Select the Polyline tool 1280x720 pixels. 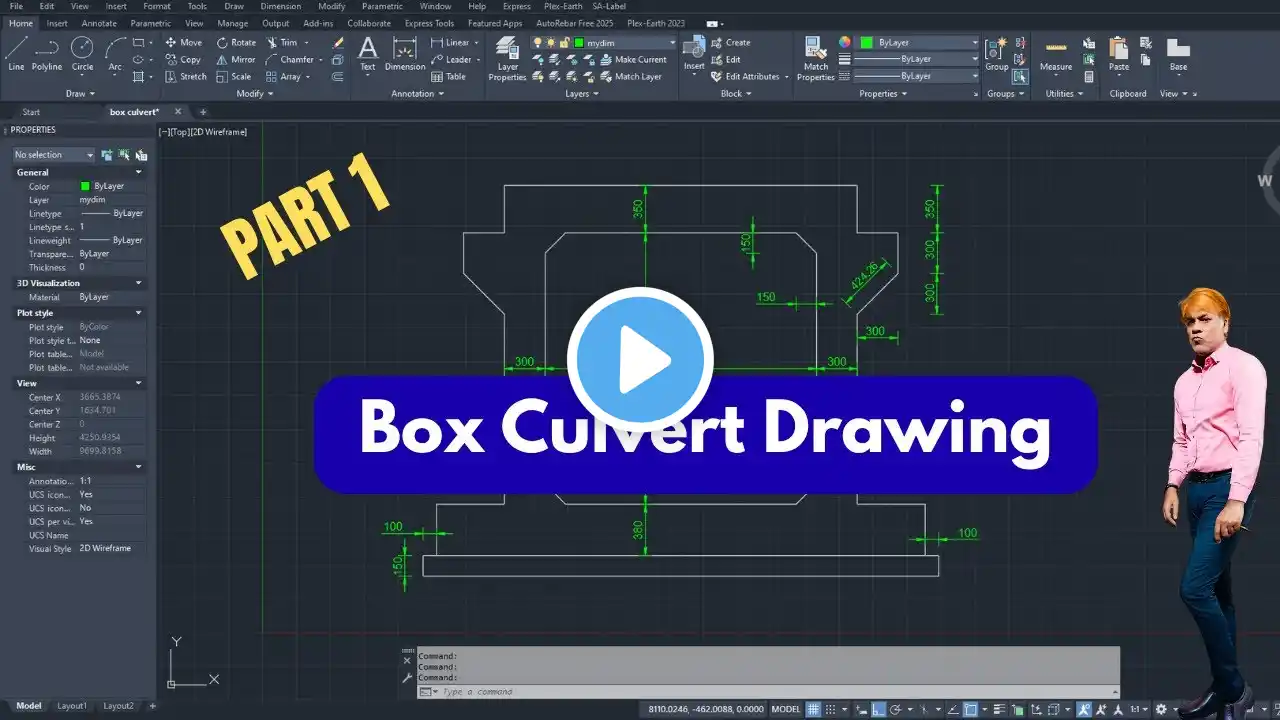[x=47, y=54]
